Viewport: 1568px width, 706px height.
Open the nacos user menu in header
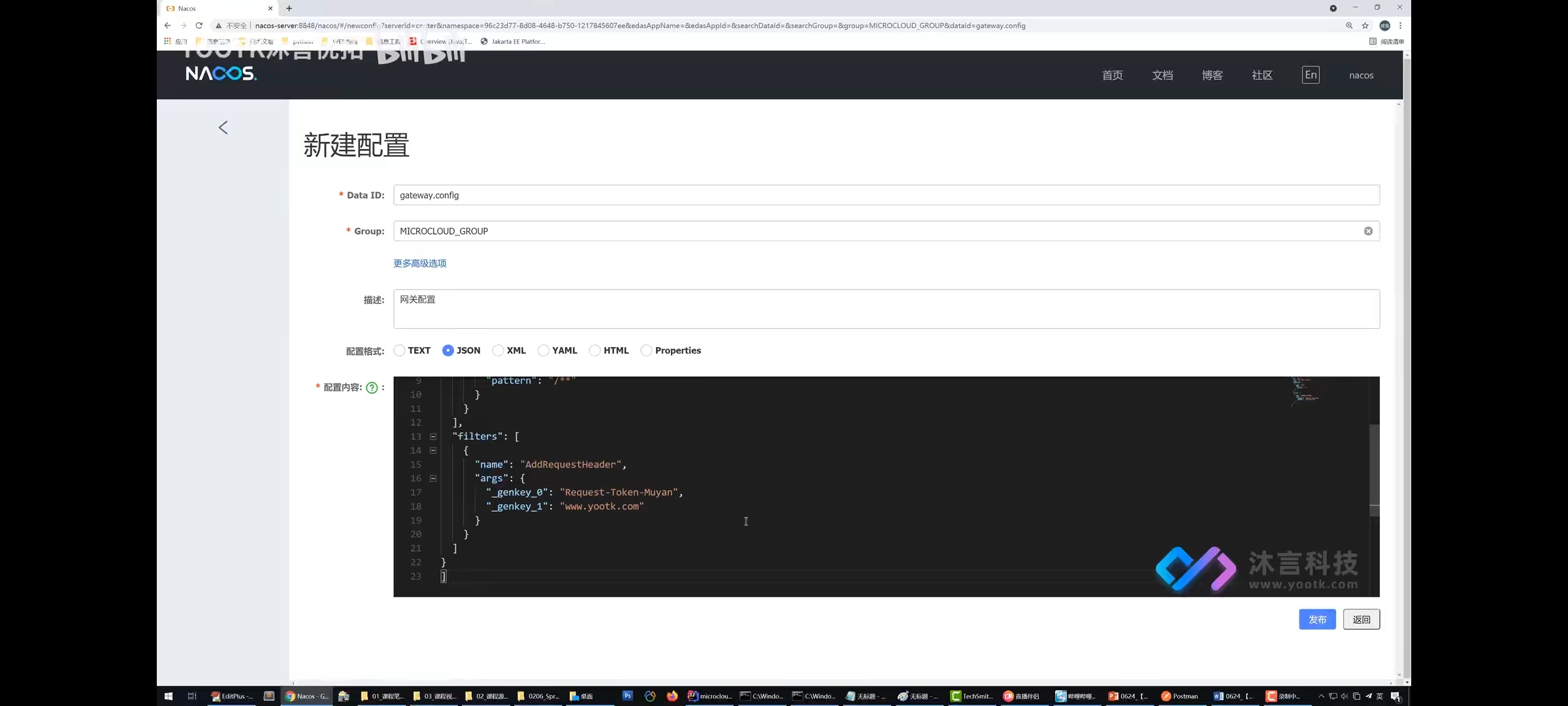coord(1362,75)
